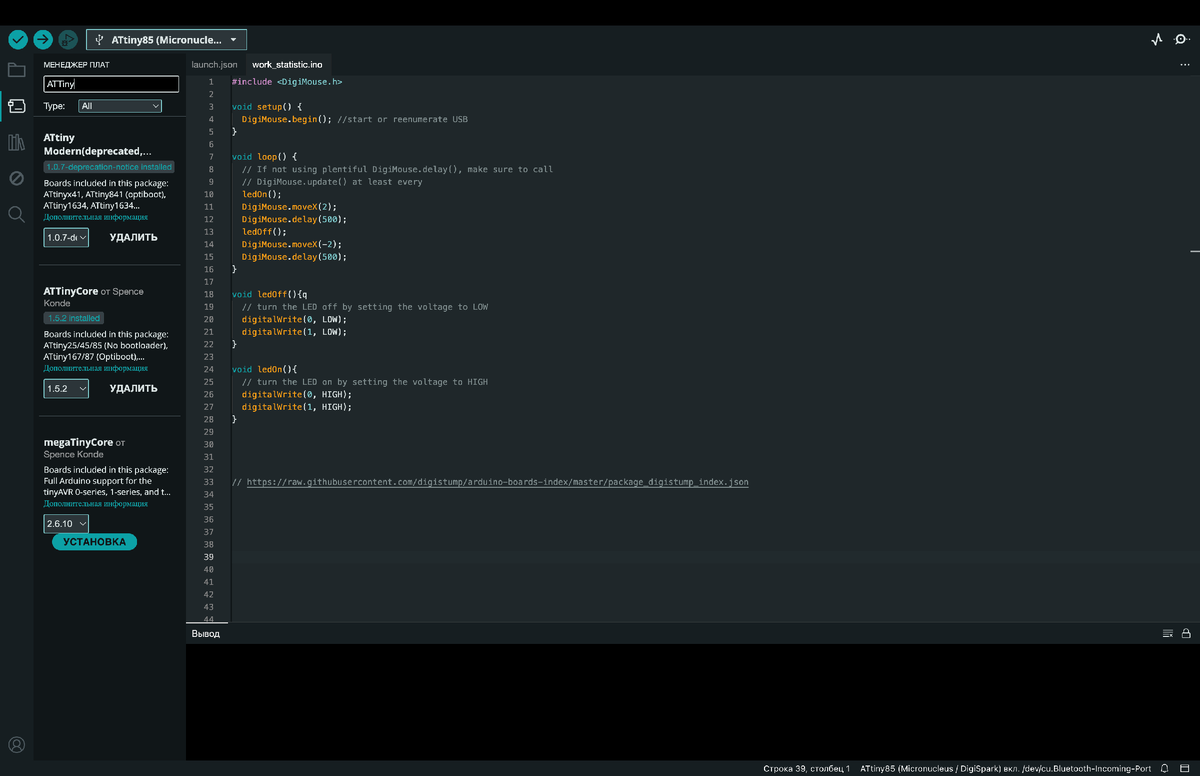Open the Debug sidebar panel
This screenshot has width=1200, height=776.
click(x=16, y=178)
